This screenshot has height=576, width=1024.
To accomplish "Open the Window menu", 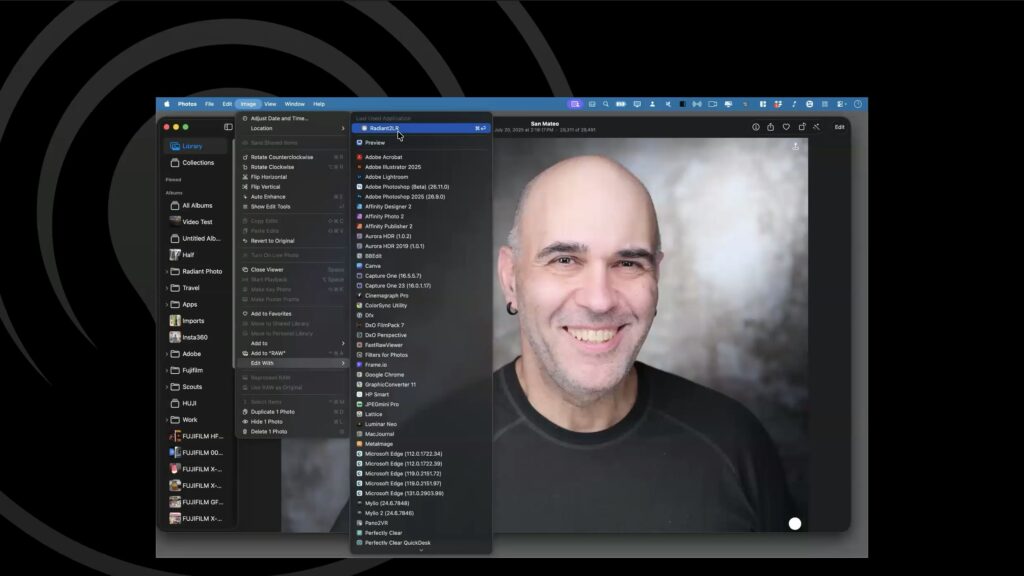I will pos(295,104).
